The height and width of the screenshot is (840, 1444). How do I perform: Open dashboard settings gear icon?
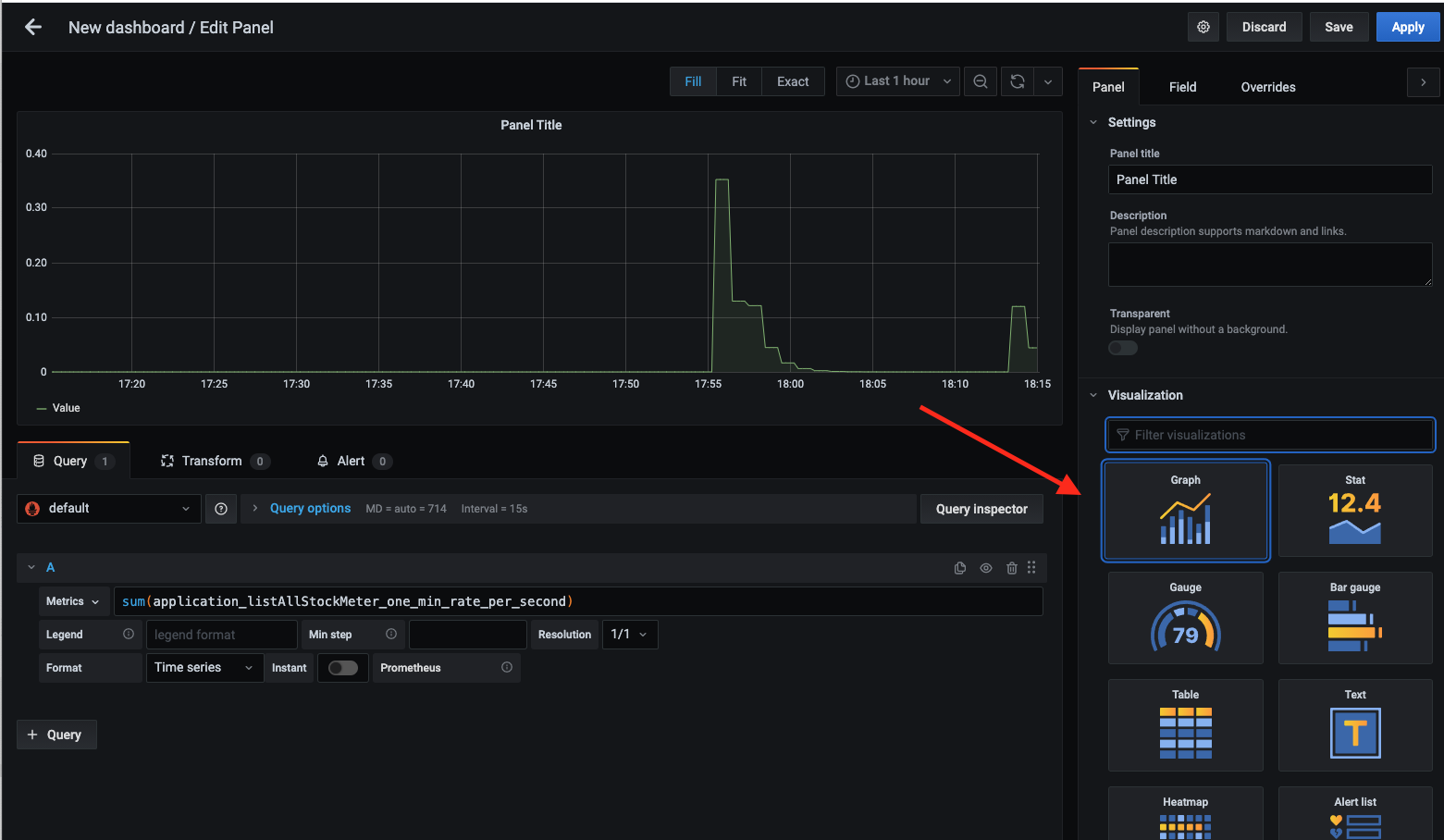pos(1203,27)
